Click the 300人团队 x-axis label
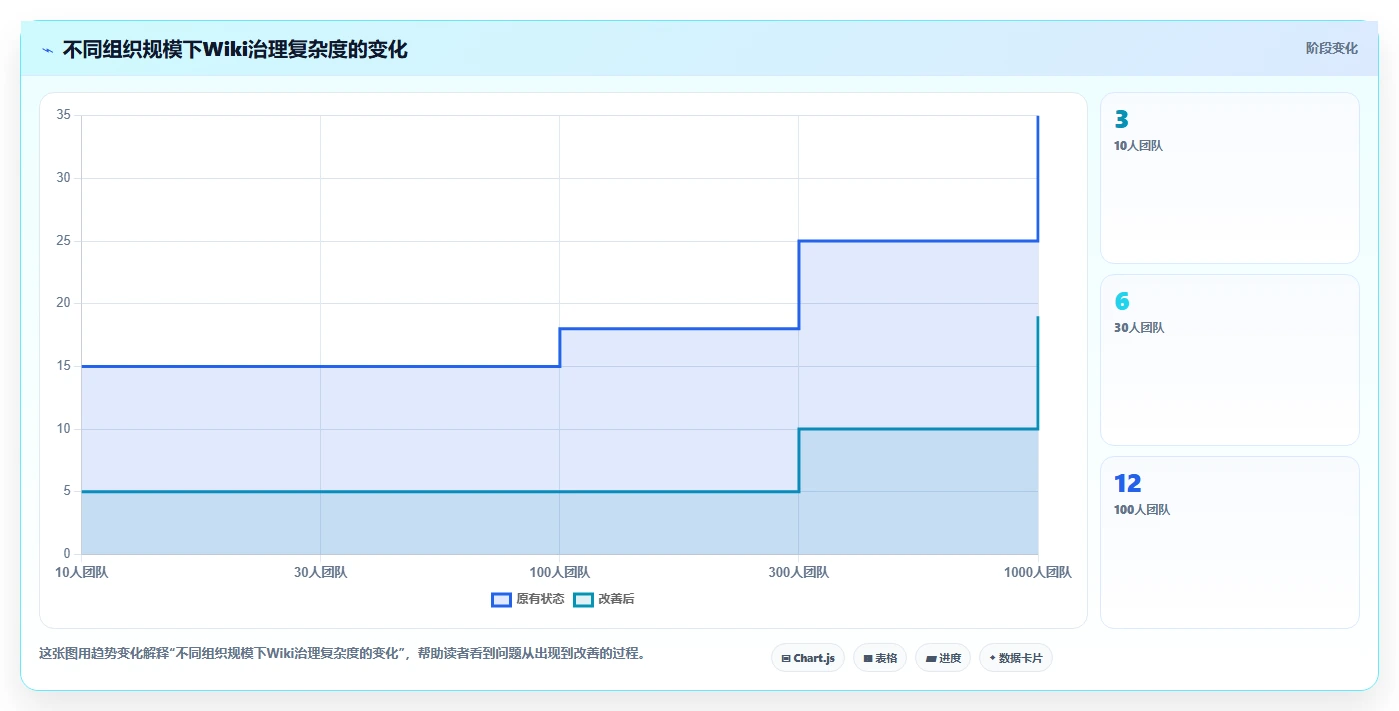Viewport: 1399px width, 711px height. pyautogui.click(x=799, y=573)
